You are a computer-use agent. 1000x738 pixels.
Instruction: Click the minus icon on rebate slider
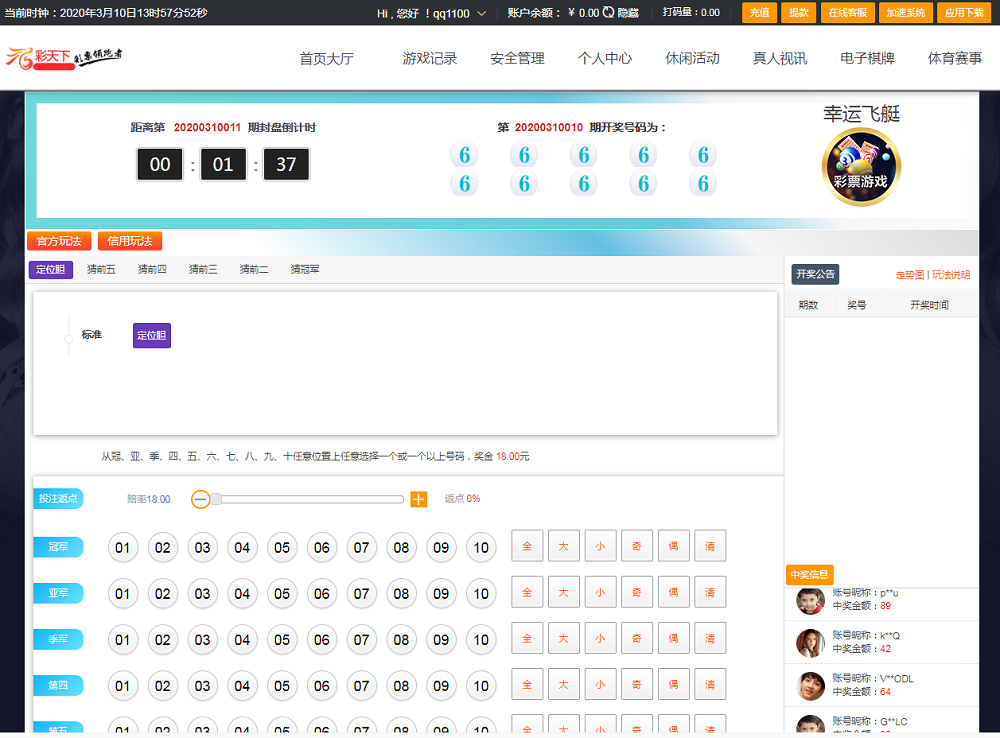point(200,499)
